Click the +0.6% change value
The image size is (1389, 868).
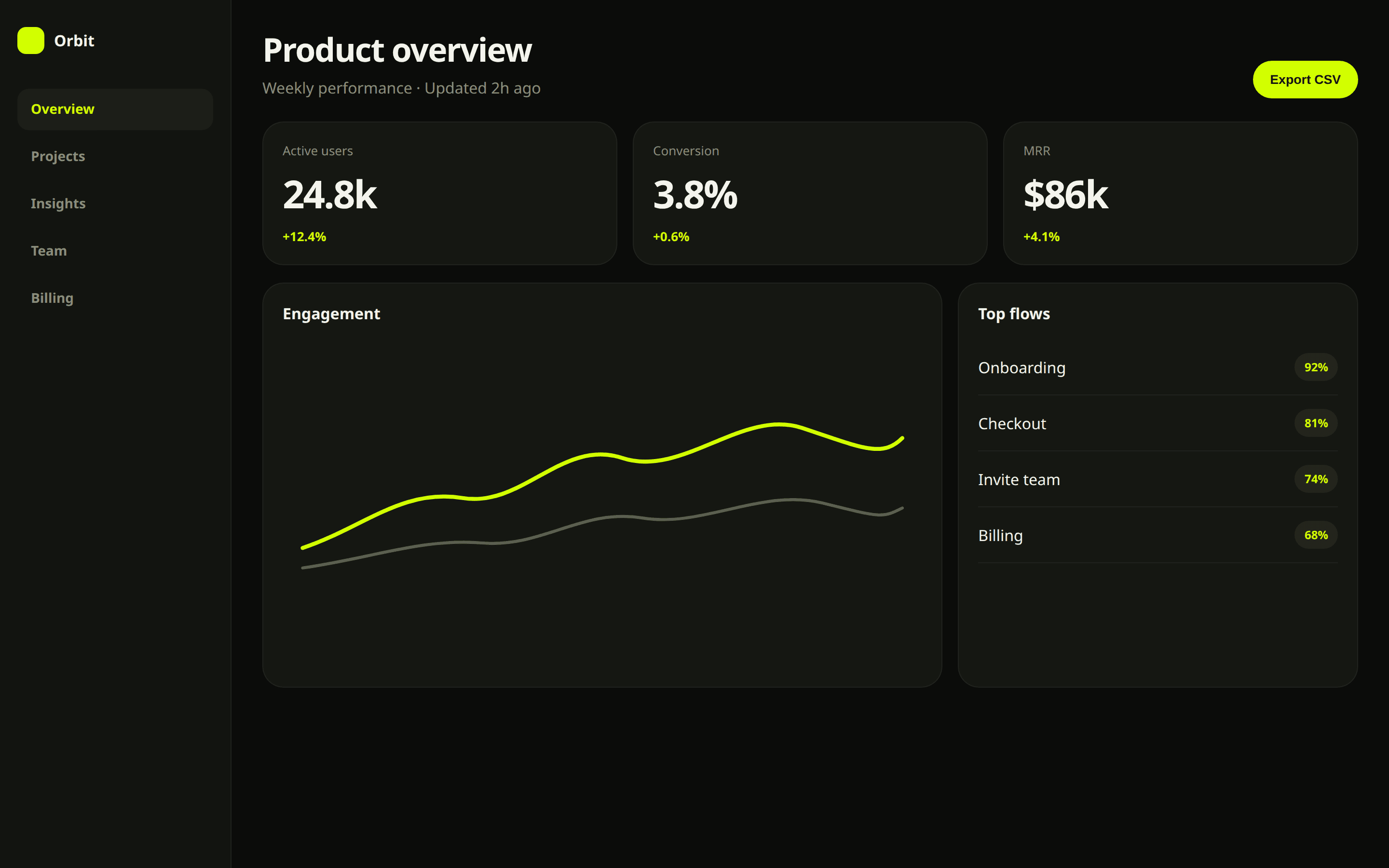click(x=670, y=236)
